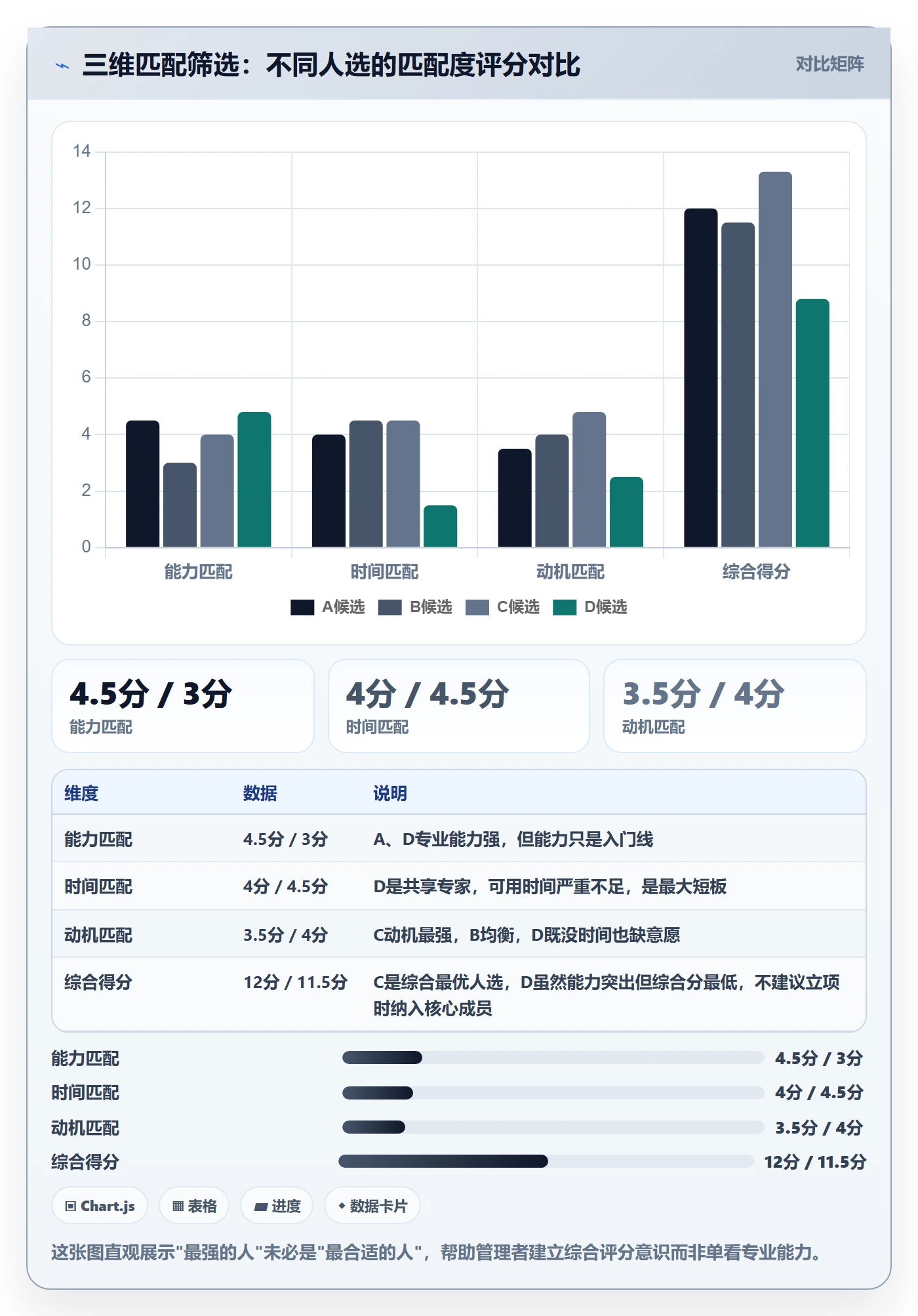Select the 对比矩阵 badge in the header
The image size is (918, 1316).
829,64
